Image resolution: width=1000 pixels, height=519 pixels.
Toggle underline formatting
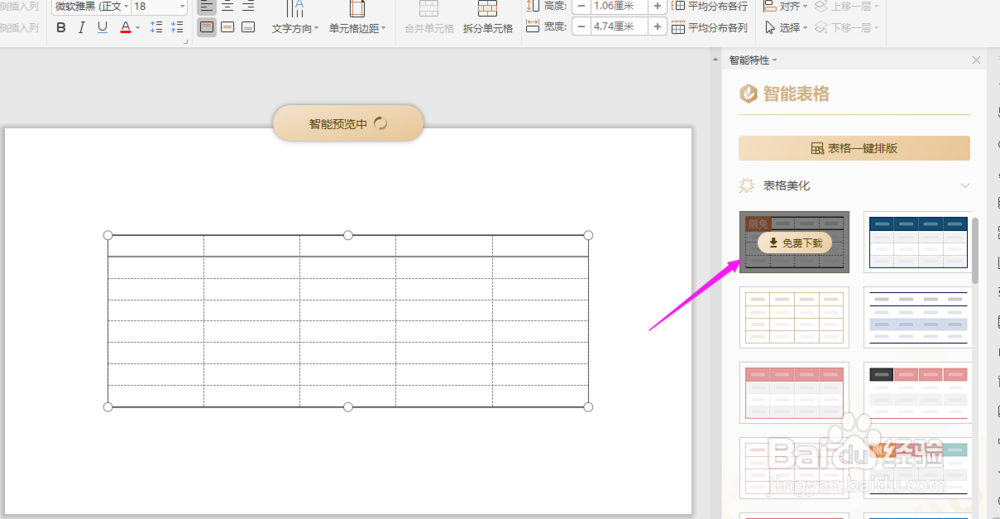point(102,27)
